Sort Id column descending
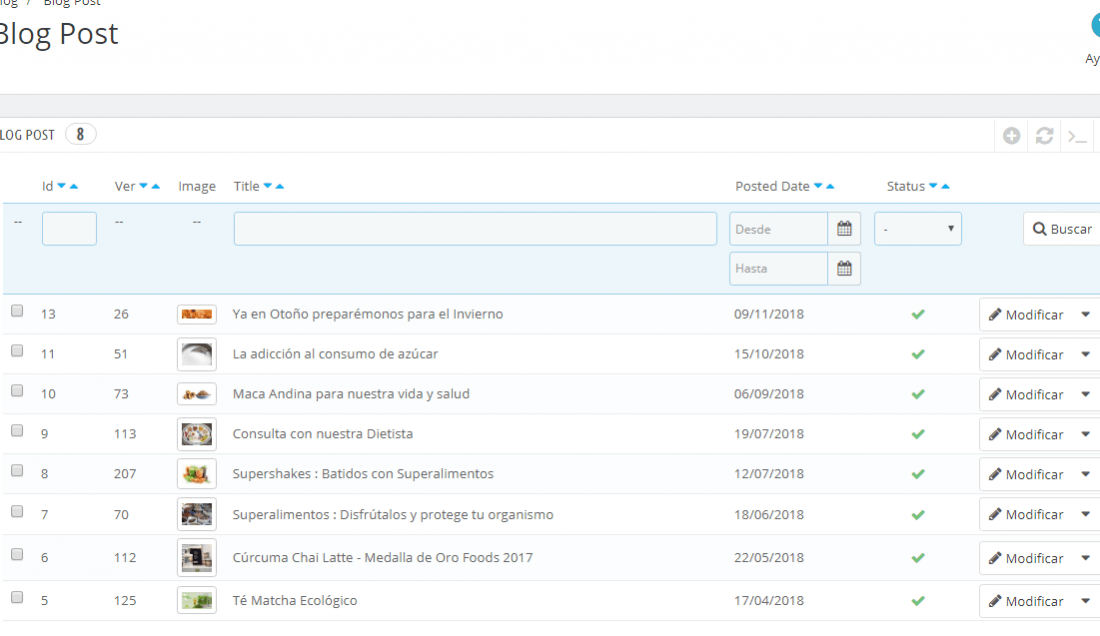Screen dimensions: 1100x636 pyautogui.click(x=62, y=186)
